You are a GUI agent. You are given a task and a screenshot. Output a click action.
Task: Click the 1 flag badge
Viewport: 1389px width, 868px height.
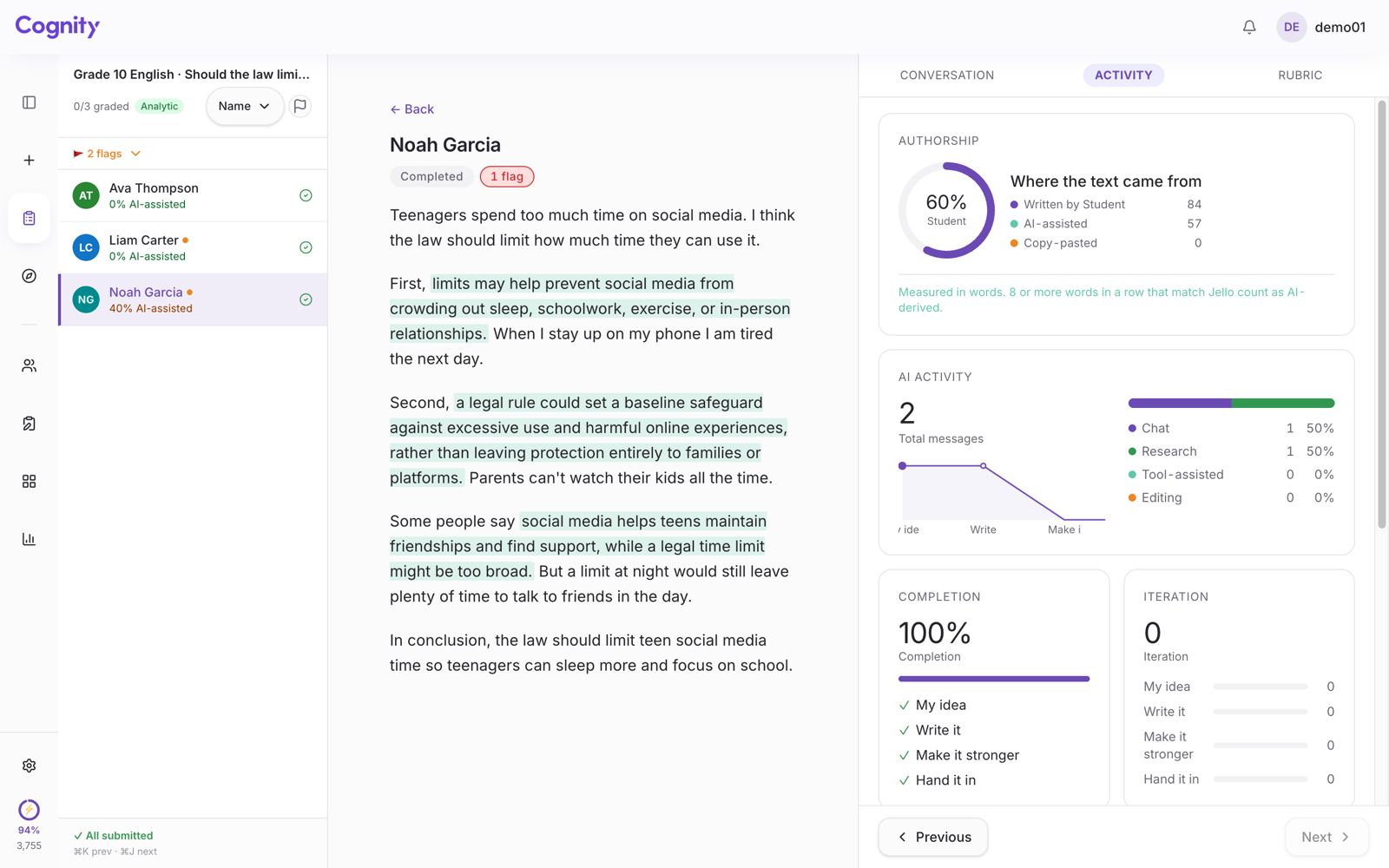pyautogui.click(x=507, y=176)
